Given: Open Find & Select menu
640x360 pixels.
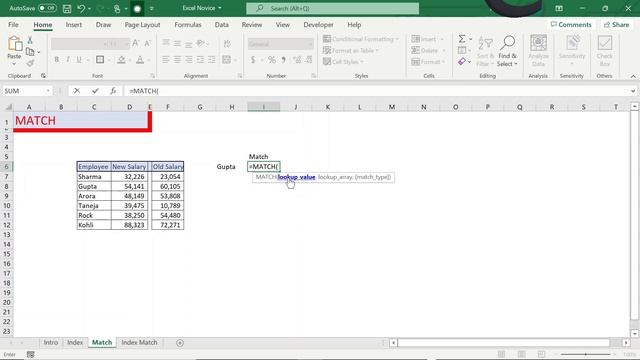Looking at the screenshot, I should [507, 51].
